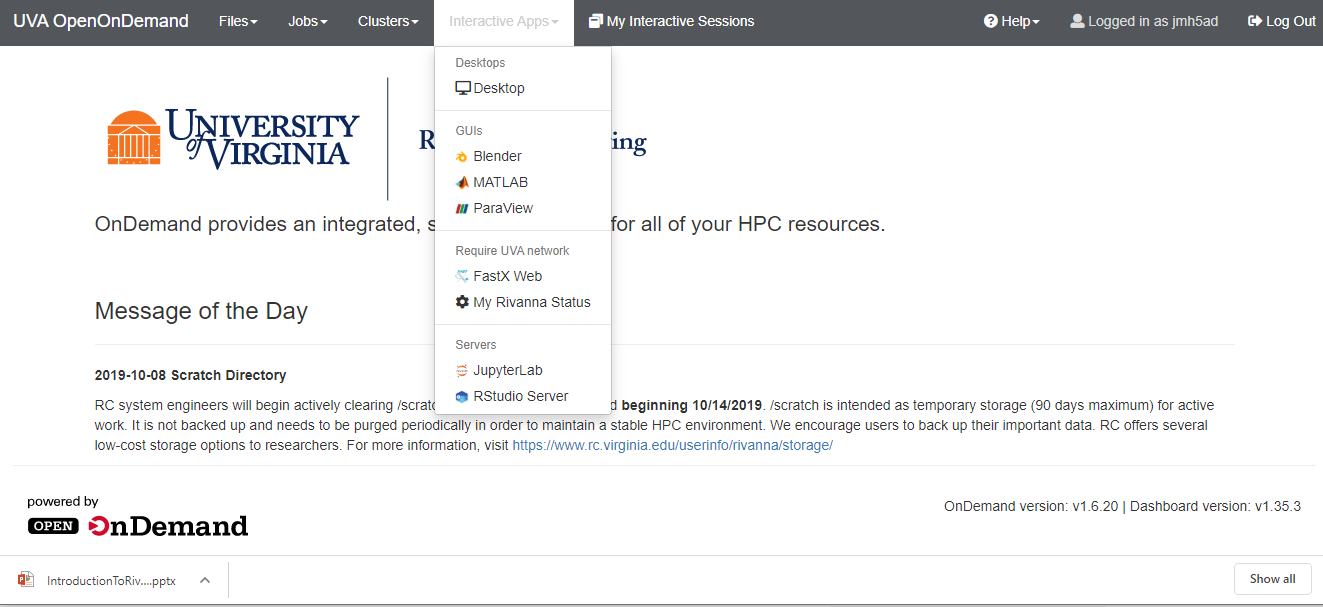This screenshot has height=607, width=1323.
Task: Expand the Help menu
Action: [x=1011, y=21]
